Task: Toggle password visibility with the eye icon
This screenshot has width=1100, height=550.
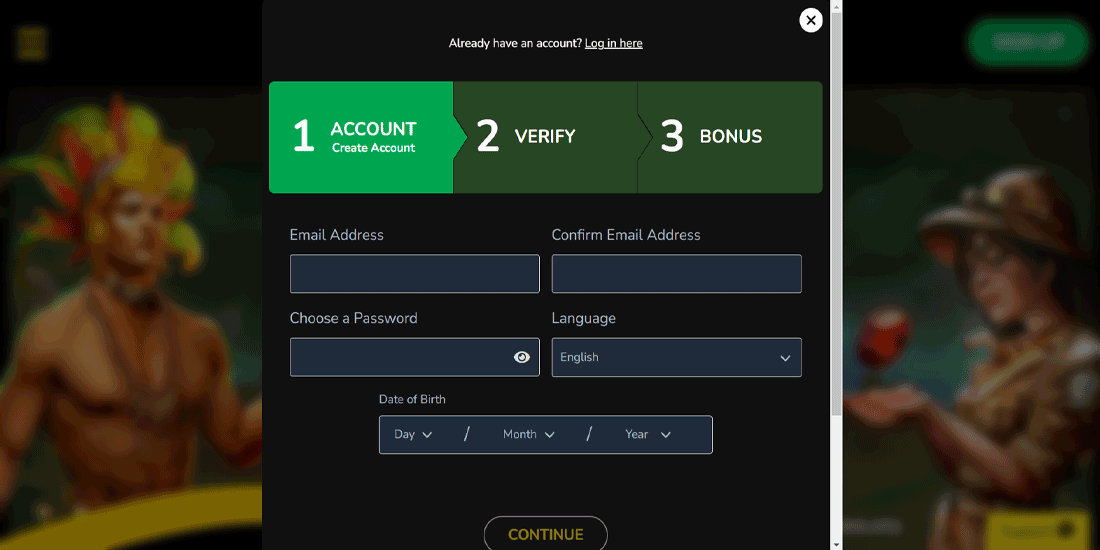Action: 521,357
